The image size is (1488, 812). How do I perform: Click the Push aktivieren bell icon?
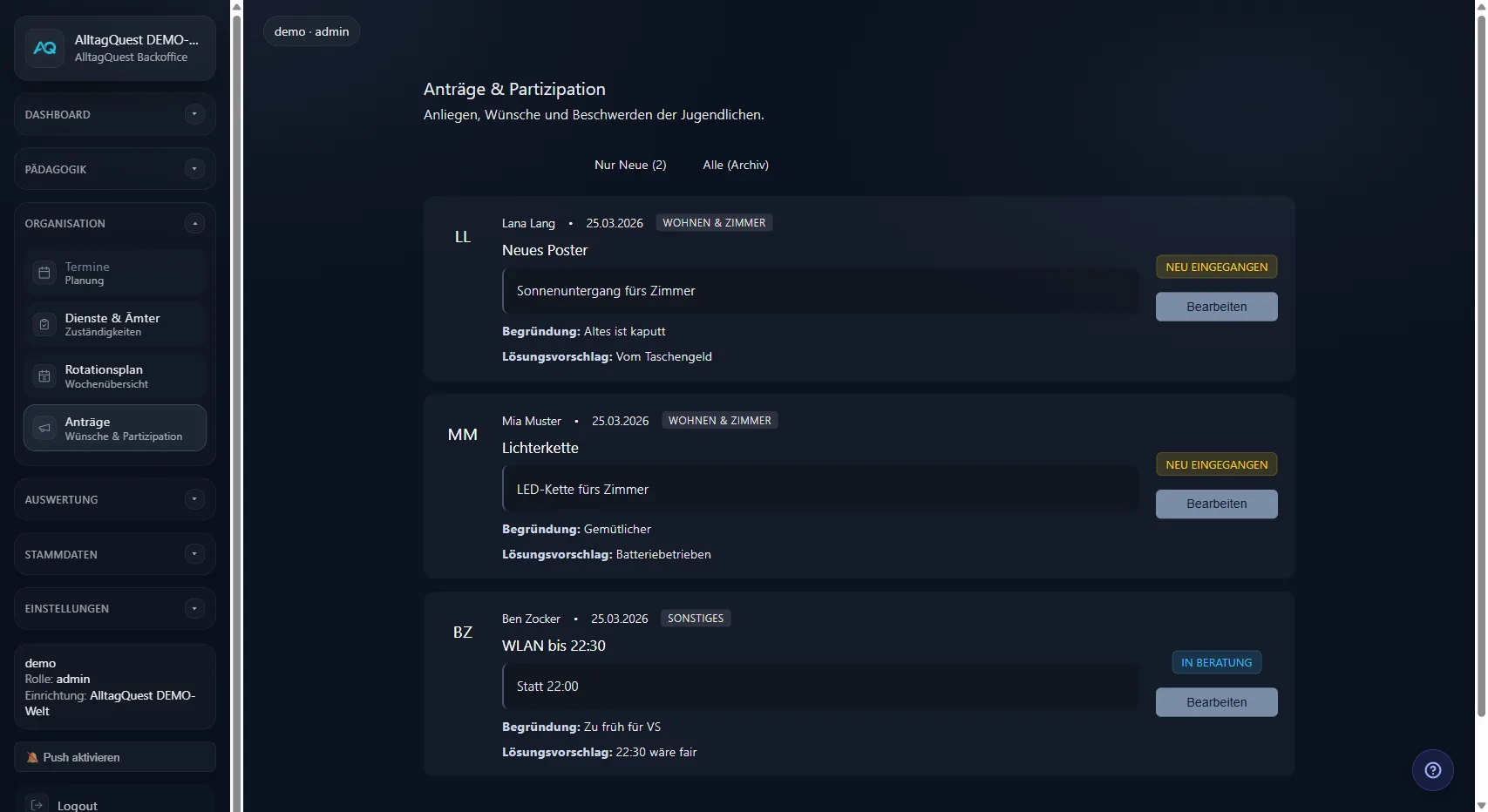[32, 757]
